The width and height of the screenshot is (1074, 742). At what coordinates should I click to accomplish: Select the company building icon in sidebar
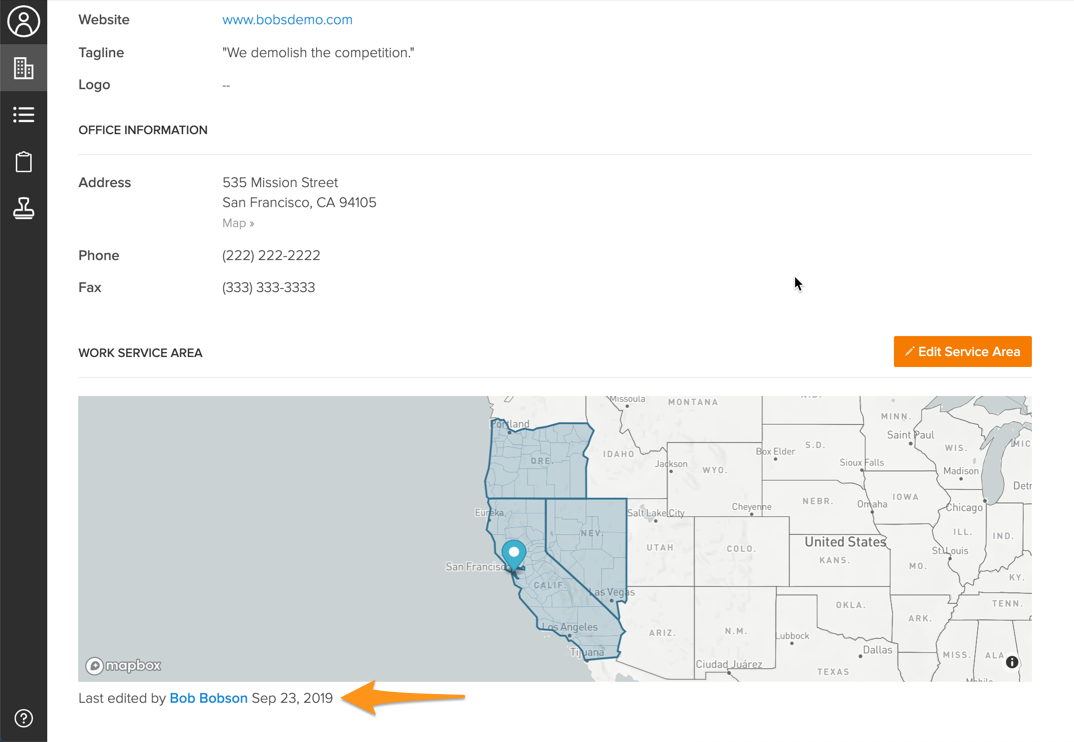[23, 68]
